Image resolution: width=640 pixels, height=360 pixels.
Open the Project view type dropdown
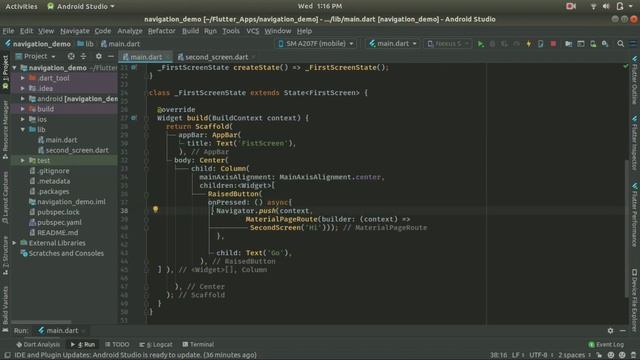[36, 56]
